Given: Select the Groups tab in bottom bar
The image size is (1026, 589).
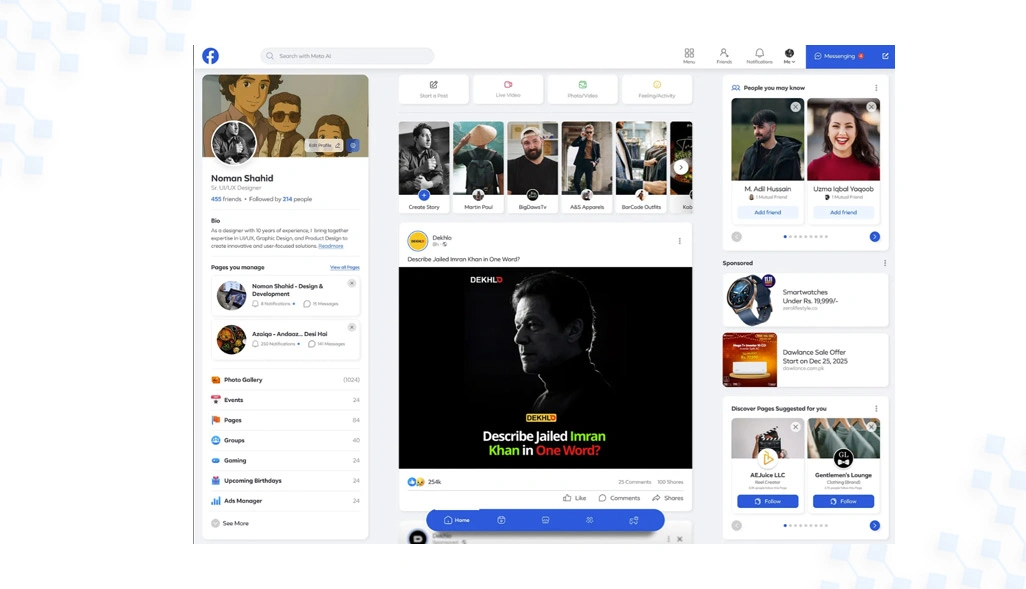Looking at the screenshot, I should pyautogui.click(x=590, y=520).
